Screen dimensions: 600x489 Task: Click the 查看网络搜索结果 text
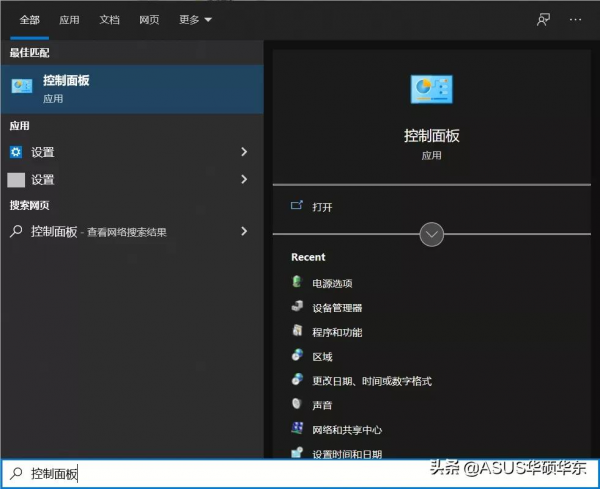[127, 232]
